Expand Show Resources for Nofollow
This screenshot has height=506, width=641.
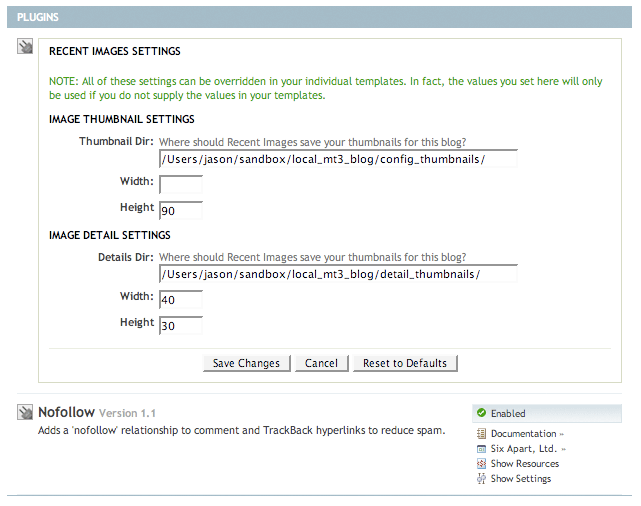524,464
